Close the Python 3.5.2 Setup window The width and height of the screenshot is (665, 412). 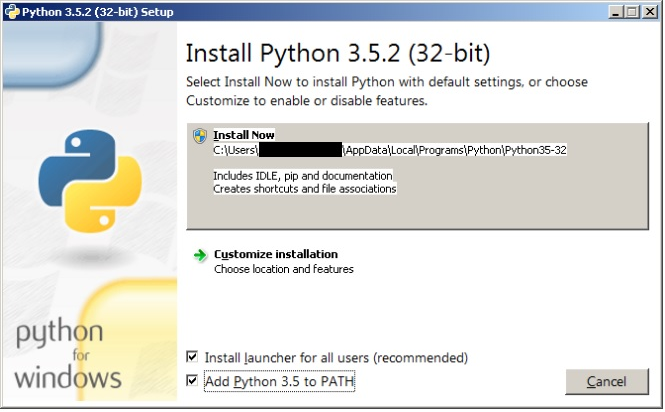(x=648, y=11)
